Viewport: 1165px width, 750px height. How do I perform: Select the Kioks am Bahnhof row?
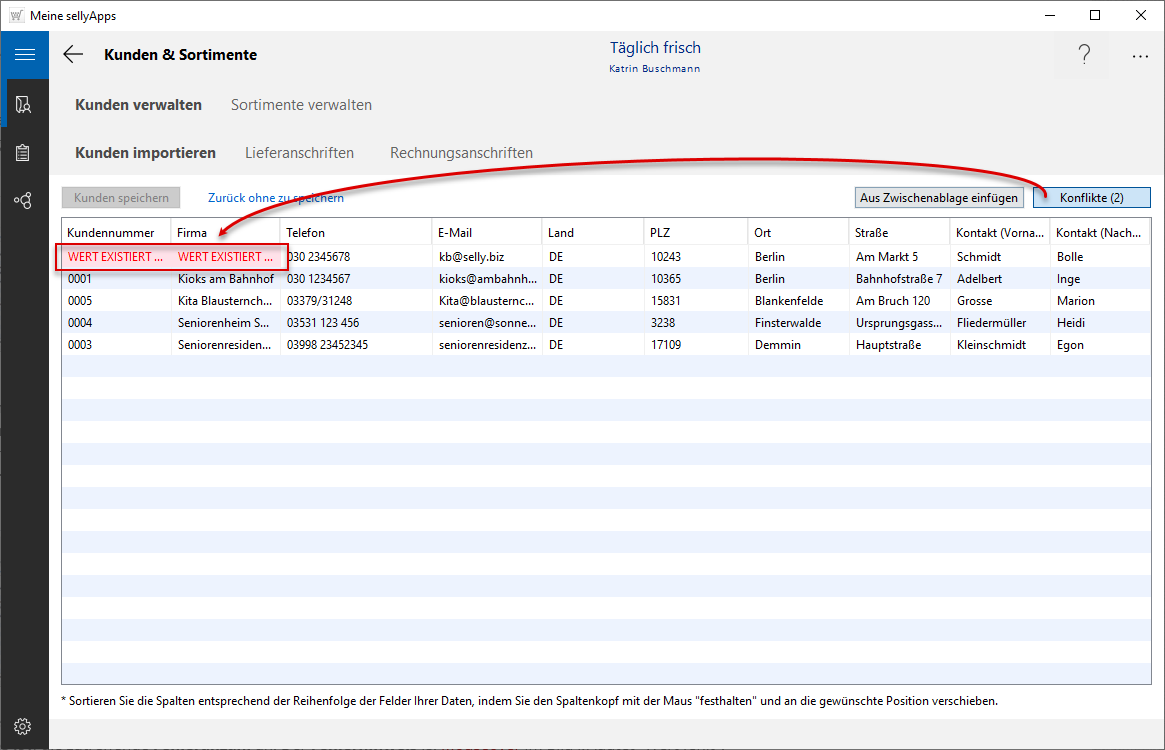[225, 279]
